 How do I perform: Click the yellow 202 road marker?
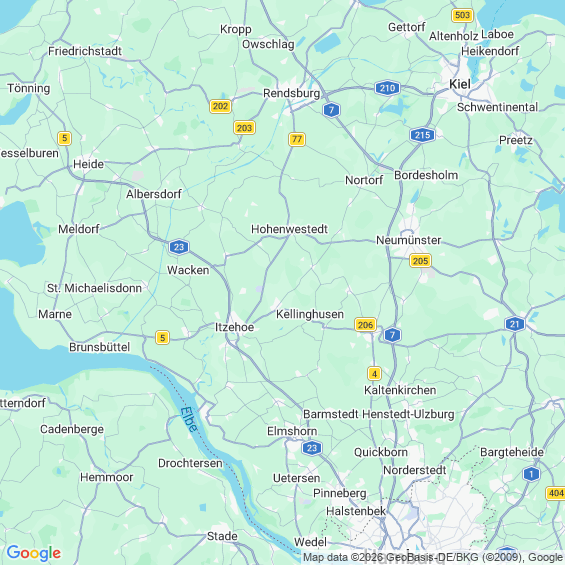point(220,106)
